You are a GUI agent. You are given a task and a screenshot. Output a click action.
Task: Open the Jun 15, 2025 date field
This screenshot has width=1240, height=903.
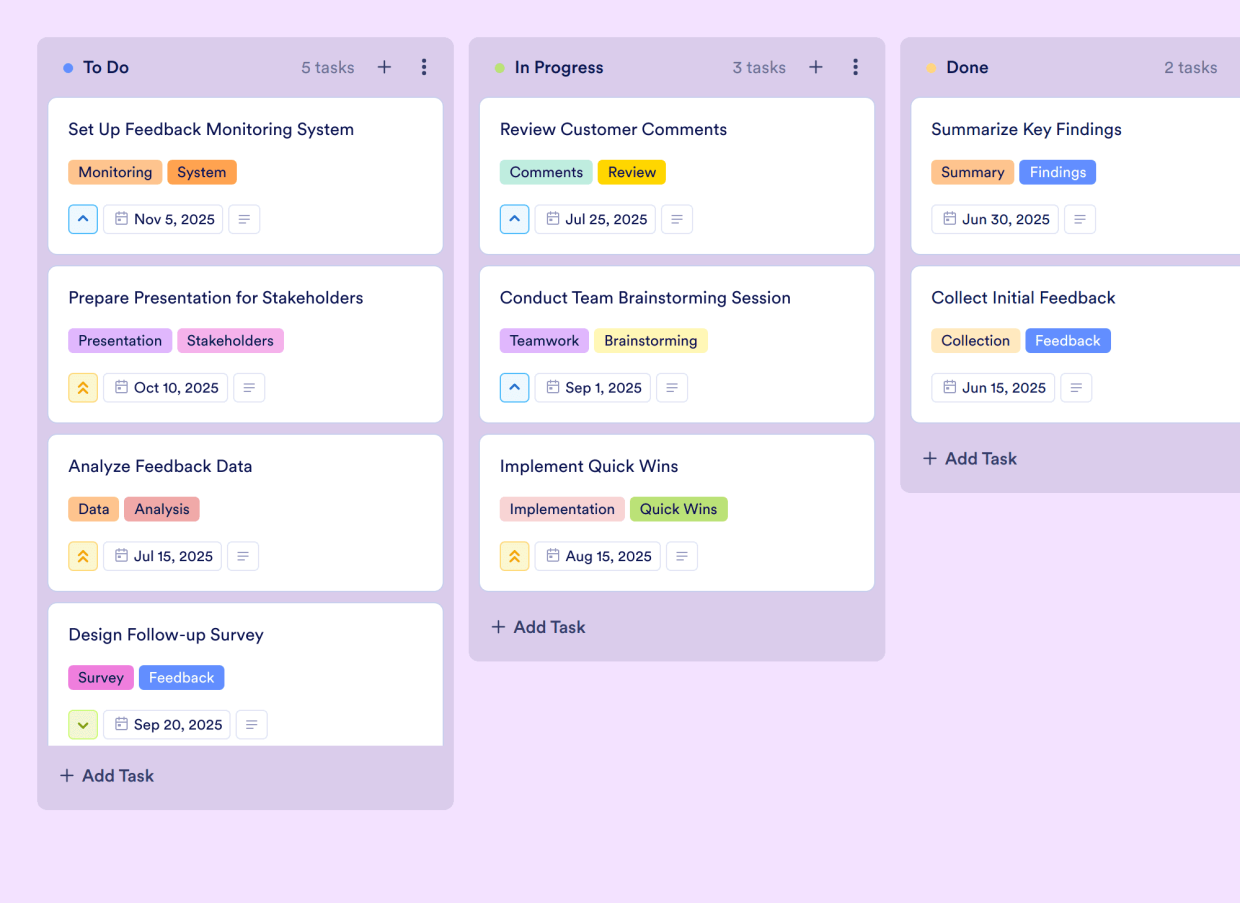point(994,388)
